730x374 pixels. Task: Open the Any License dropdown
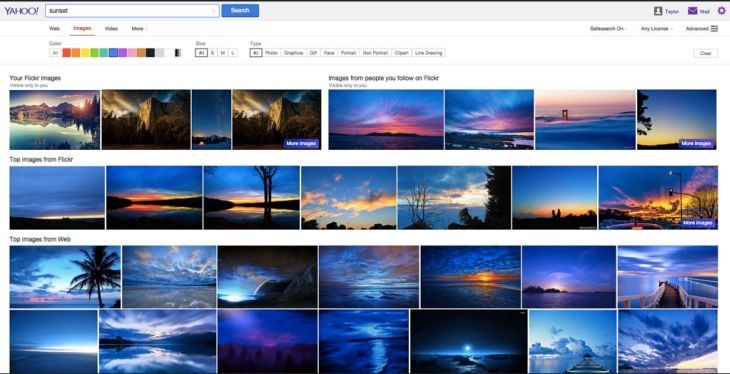click(x=657, y=28)
